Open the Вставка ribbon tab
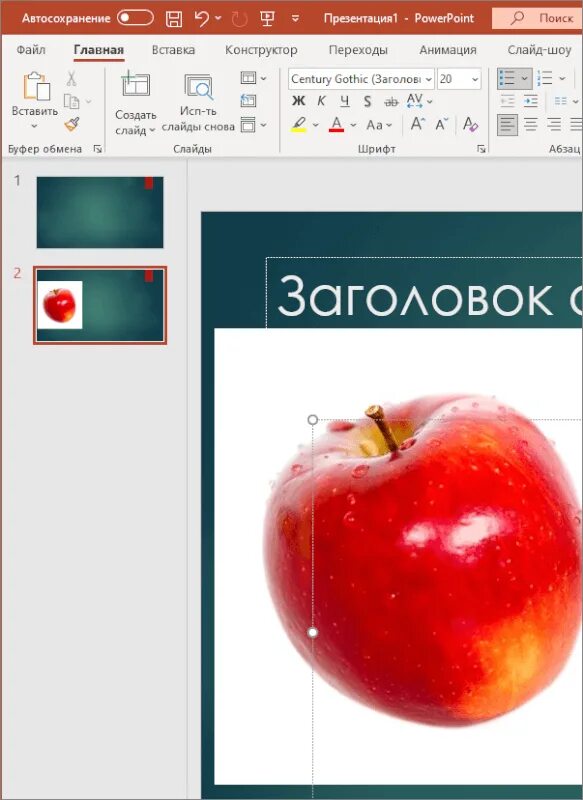This screenshot has height=800, width=583. [173, 50]
